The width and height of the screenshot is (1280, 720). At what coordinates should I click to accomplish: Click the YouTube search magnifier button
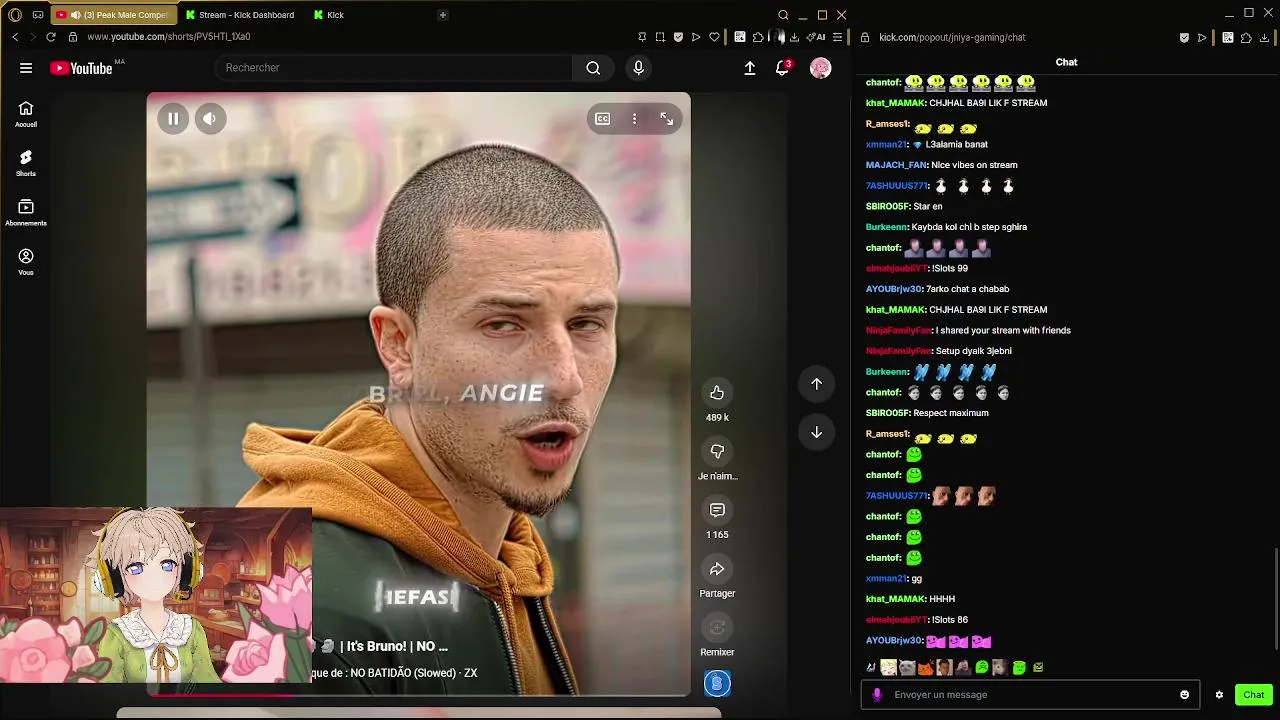coord(593,68)
